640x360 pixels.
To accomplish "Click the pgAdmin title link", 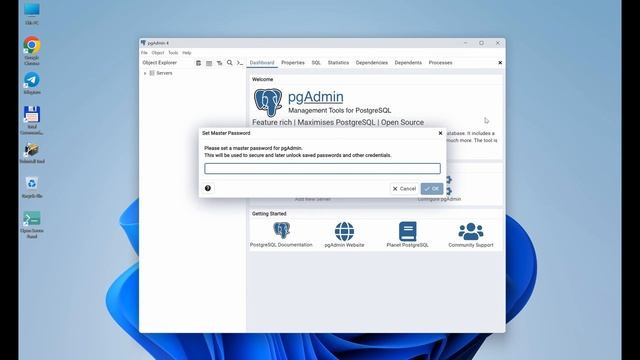I will pos(316,97).
